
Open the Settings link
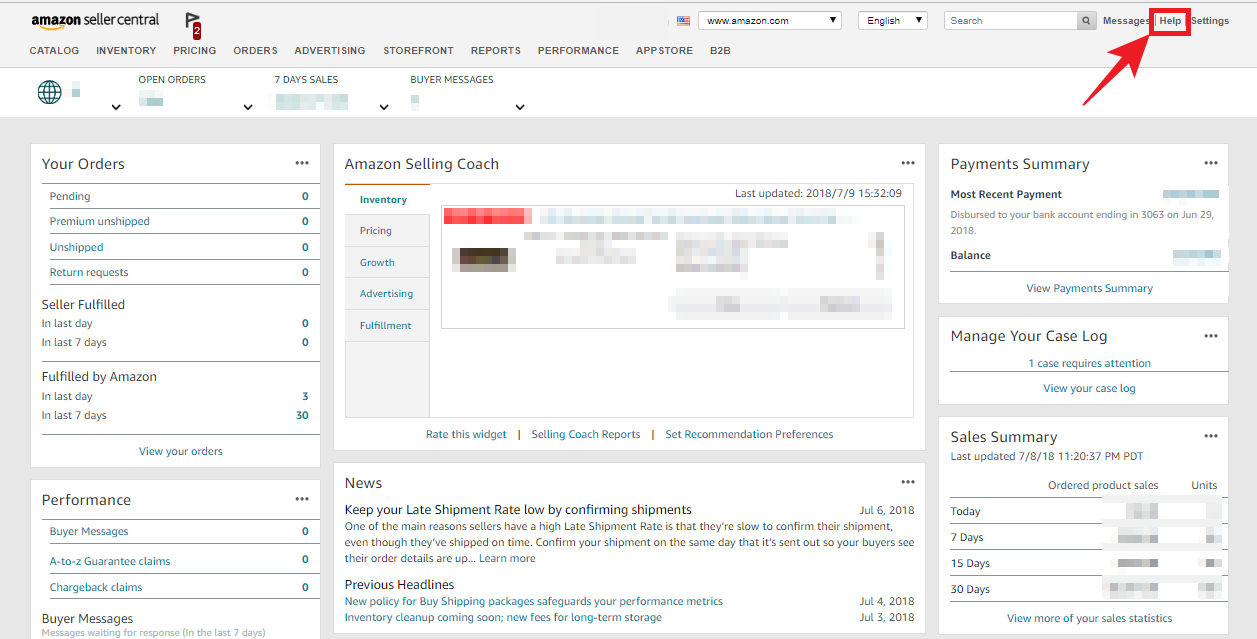(x=1210, y=21)
